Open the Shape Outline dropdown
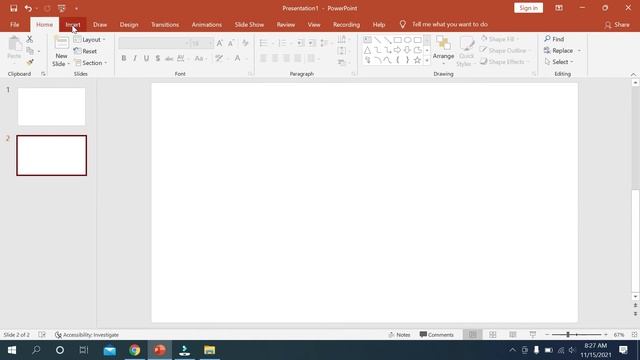 click(505, 51)
